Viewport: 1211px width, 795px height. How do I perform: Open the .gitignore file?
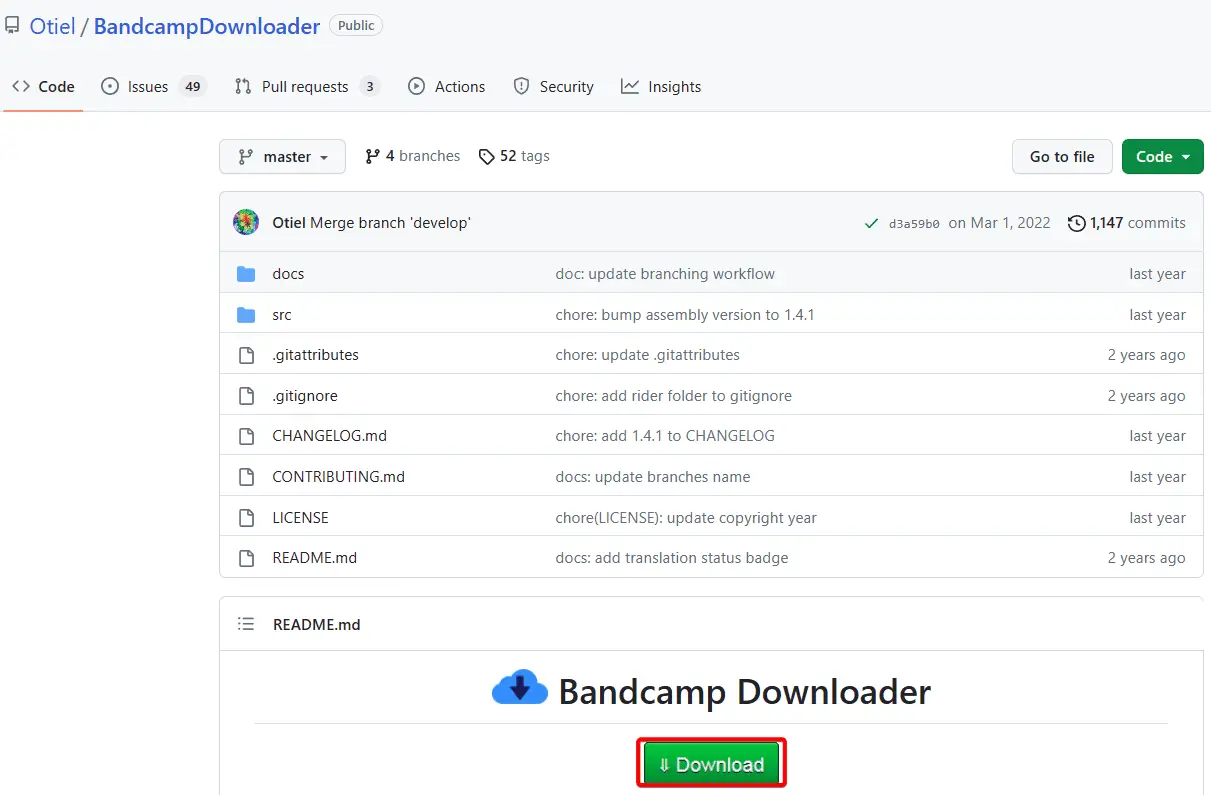(x=305, y=396)
